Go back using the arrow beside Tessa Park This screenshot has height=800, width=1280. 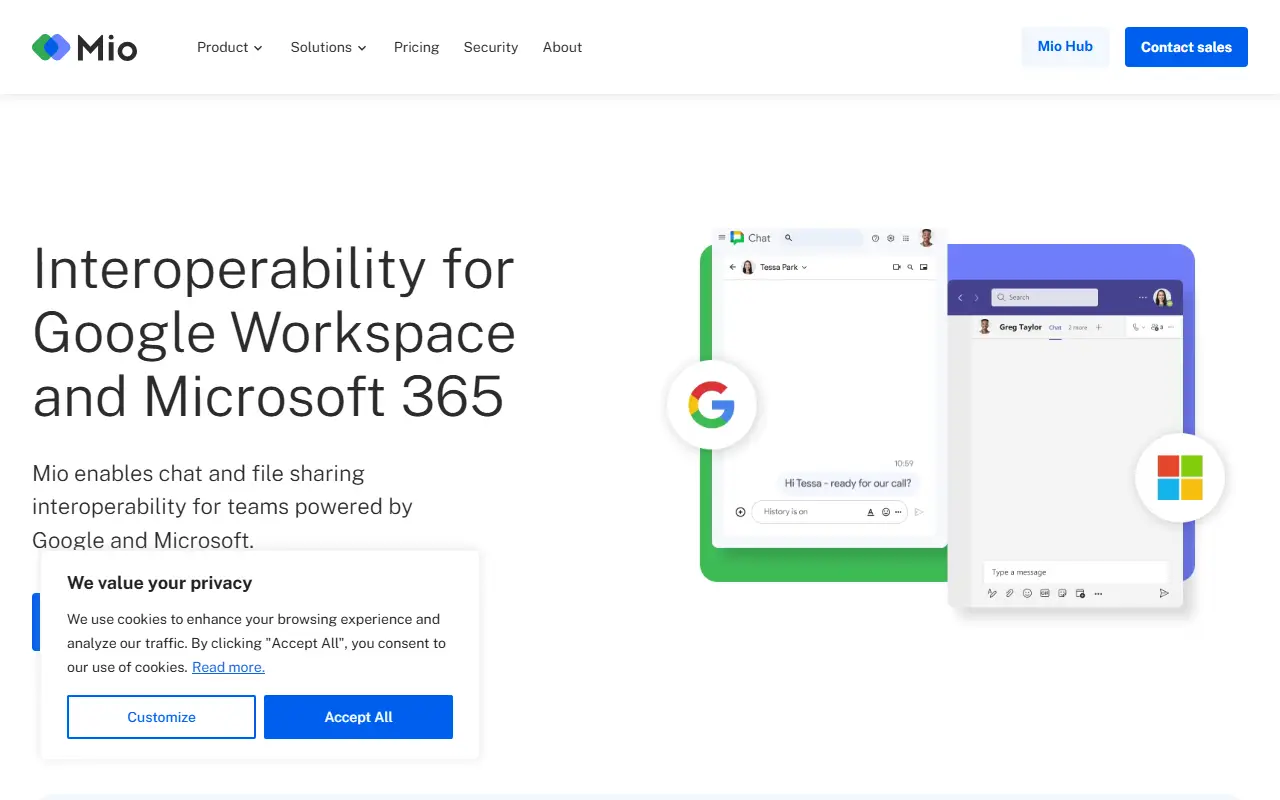(732, 267)
